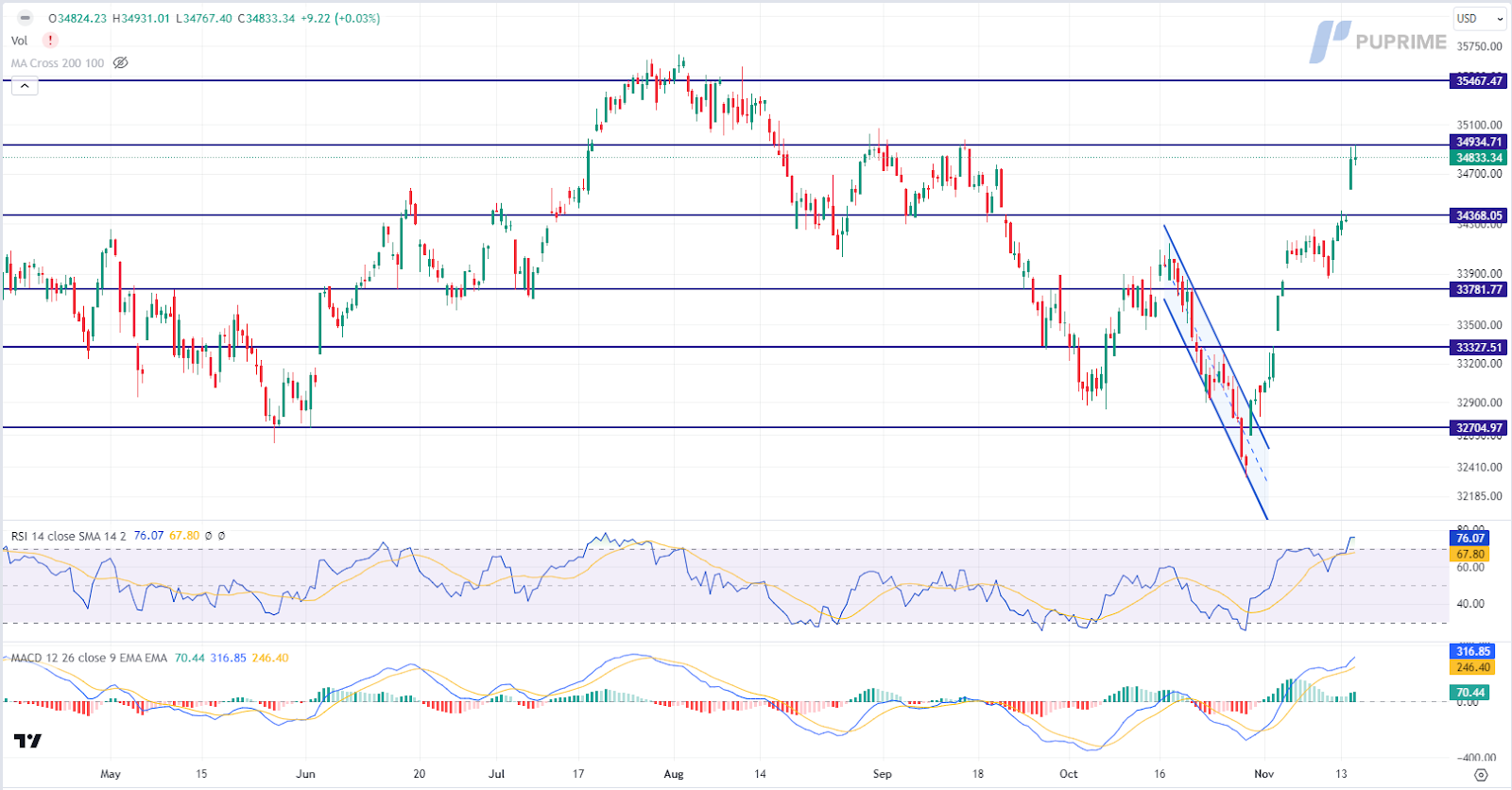Viewport: 1512px width, 790px height.
Task: Click the 35467.47 price label on axis
Action: [x=1478, y=81]
